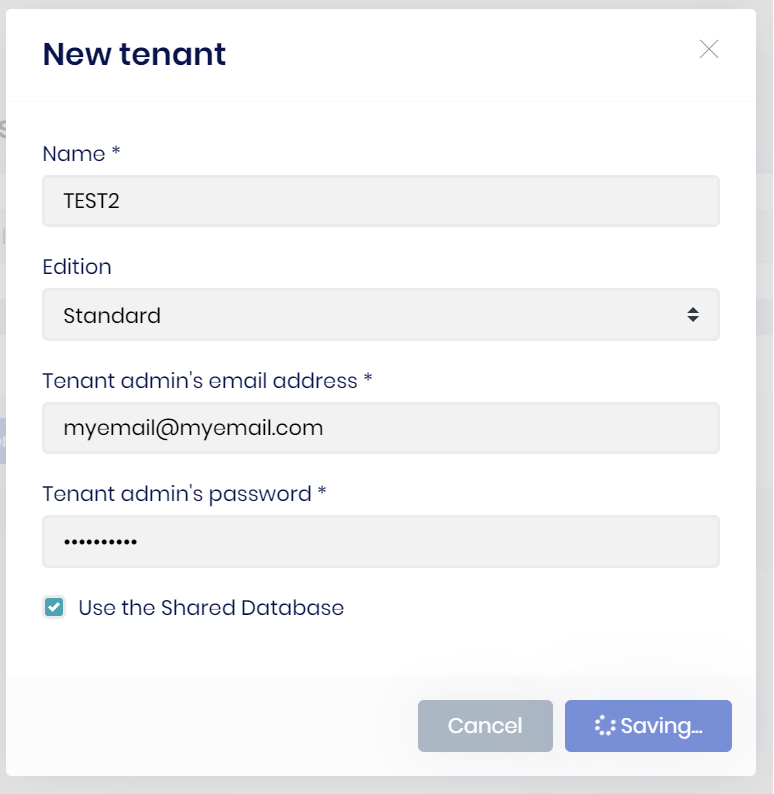The image size is (774, 794).
Task: Close the New tenant dialog with X
Action: (x=709, y=49)
